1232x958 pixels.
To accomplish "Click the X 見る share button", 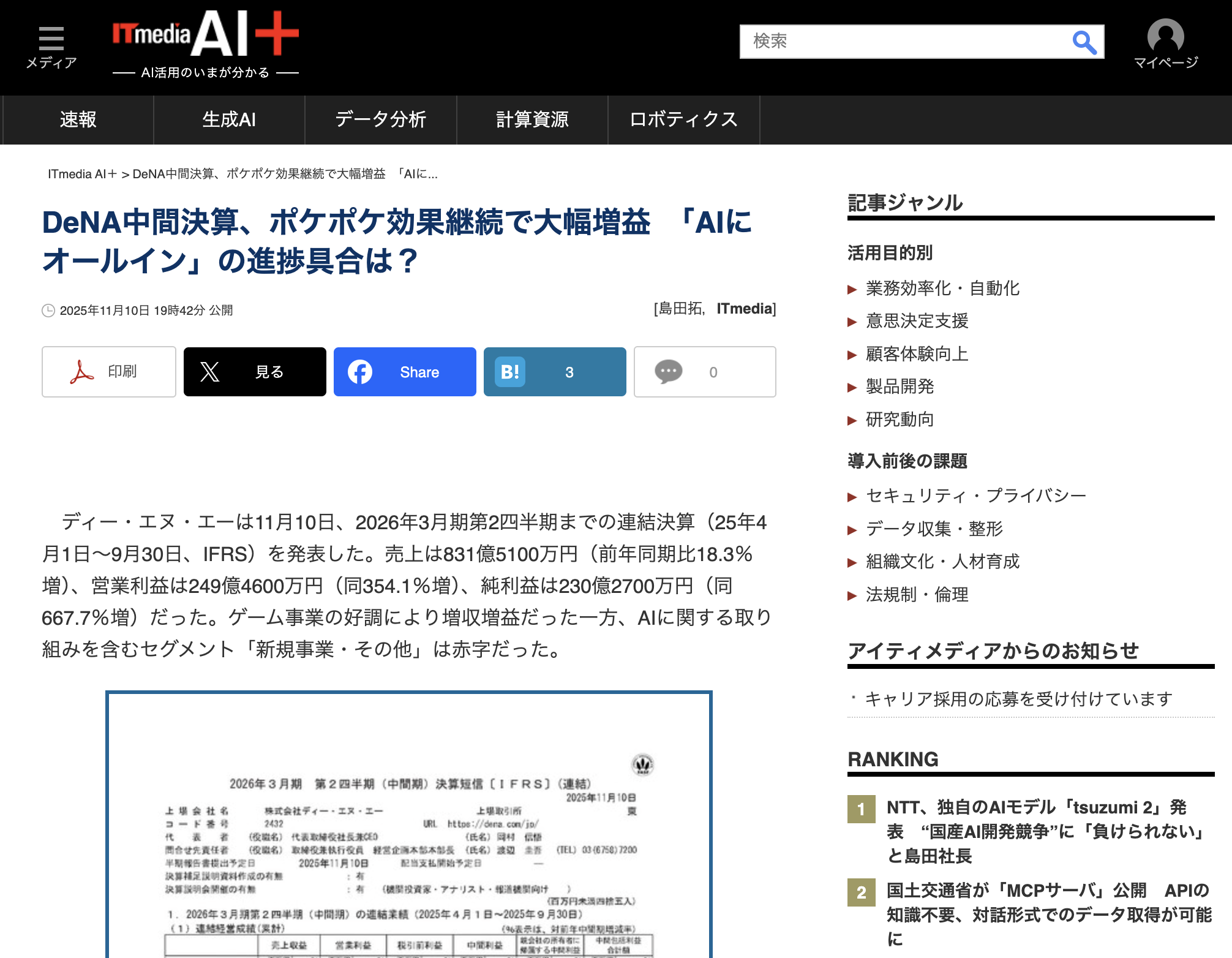I will [255, 372].
